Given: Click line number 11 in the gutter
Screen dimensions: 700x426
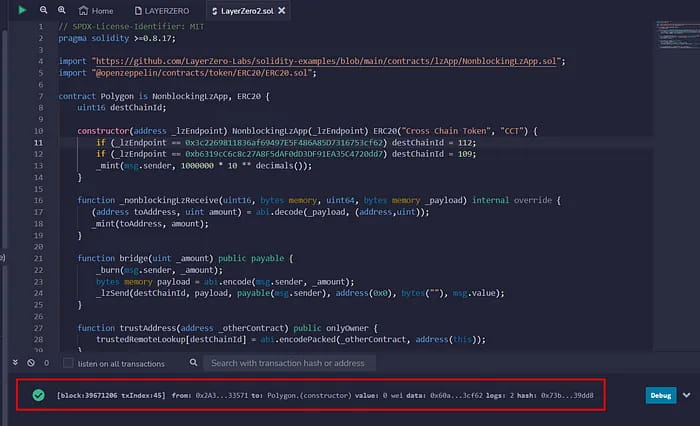Looking at the screenshot, I should tap(38, 142).
